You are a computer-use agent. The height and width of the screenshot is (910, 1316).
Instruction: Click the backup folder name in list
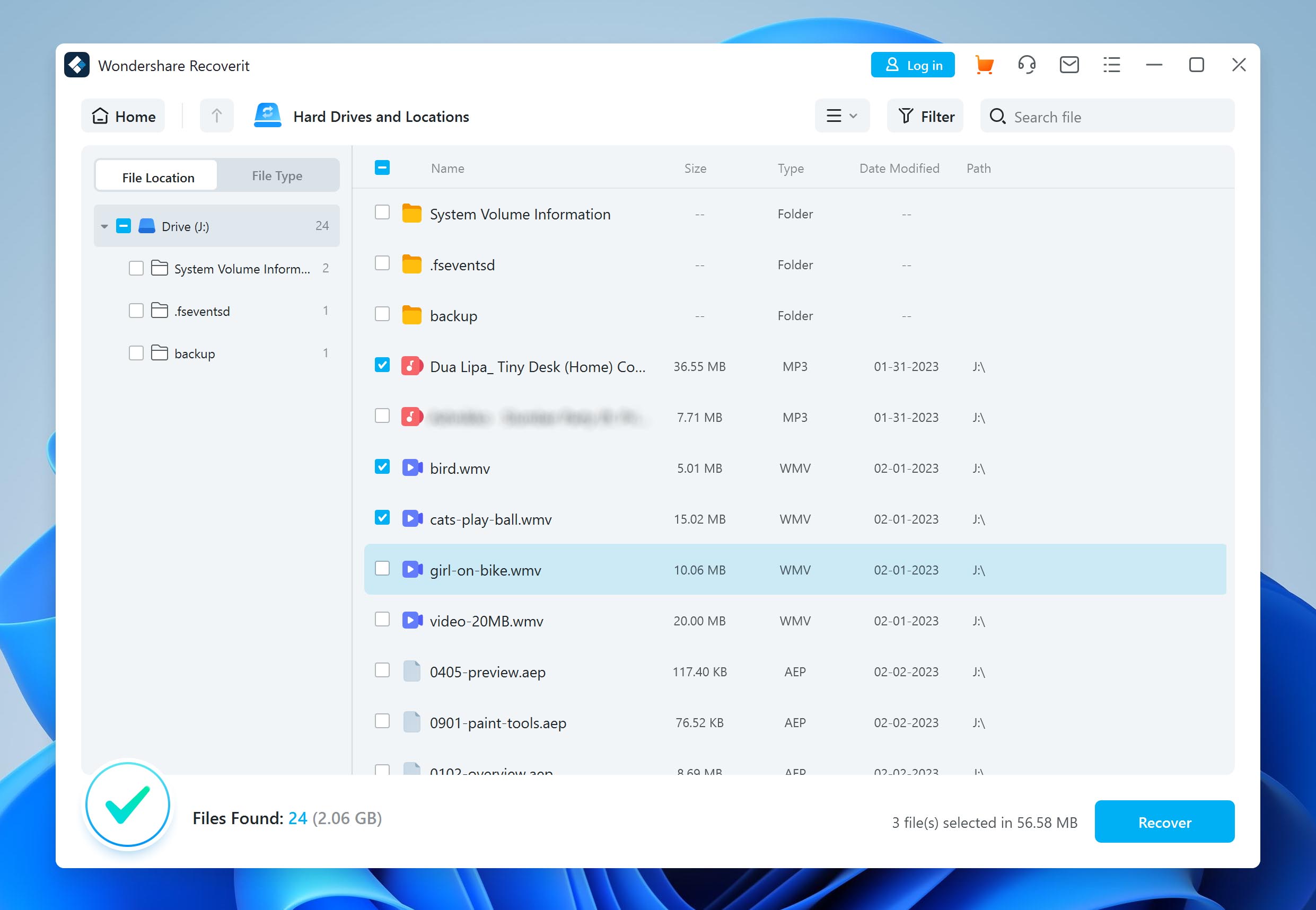point(453,316)
